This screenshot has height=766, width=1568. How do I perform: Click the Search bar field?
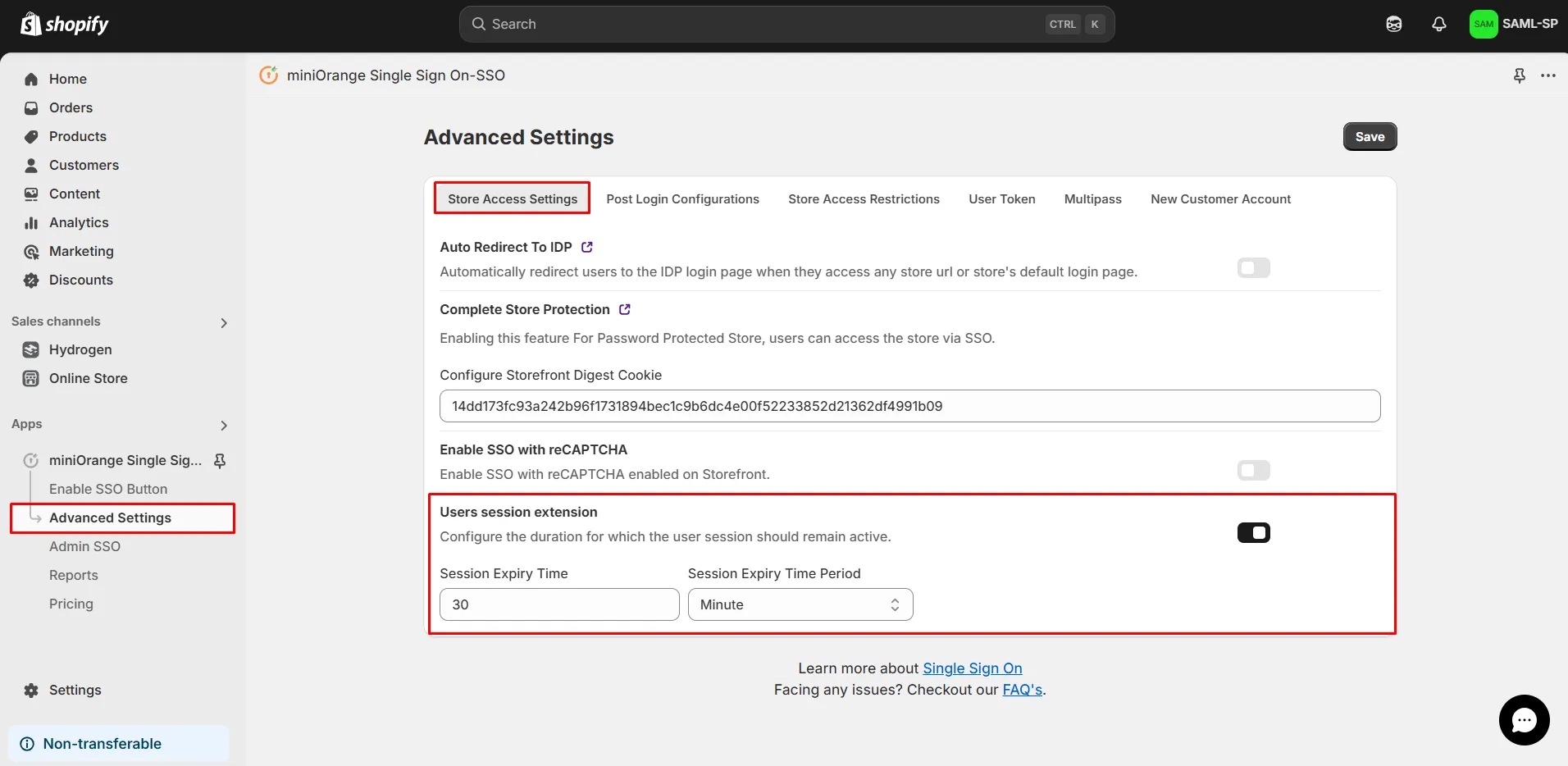(787, 24)
